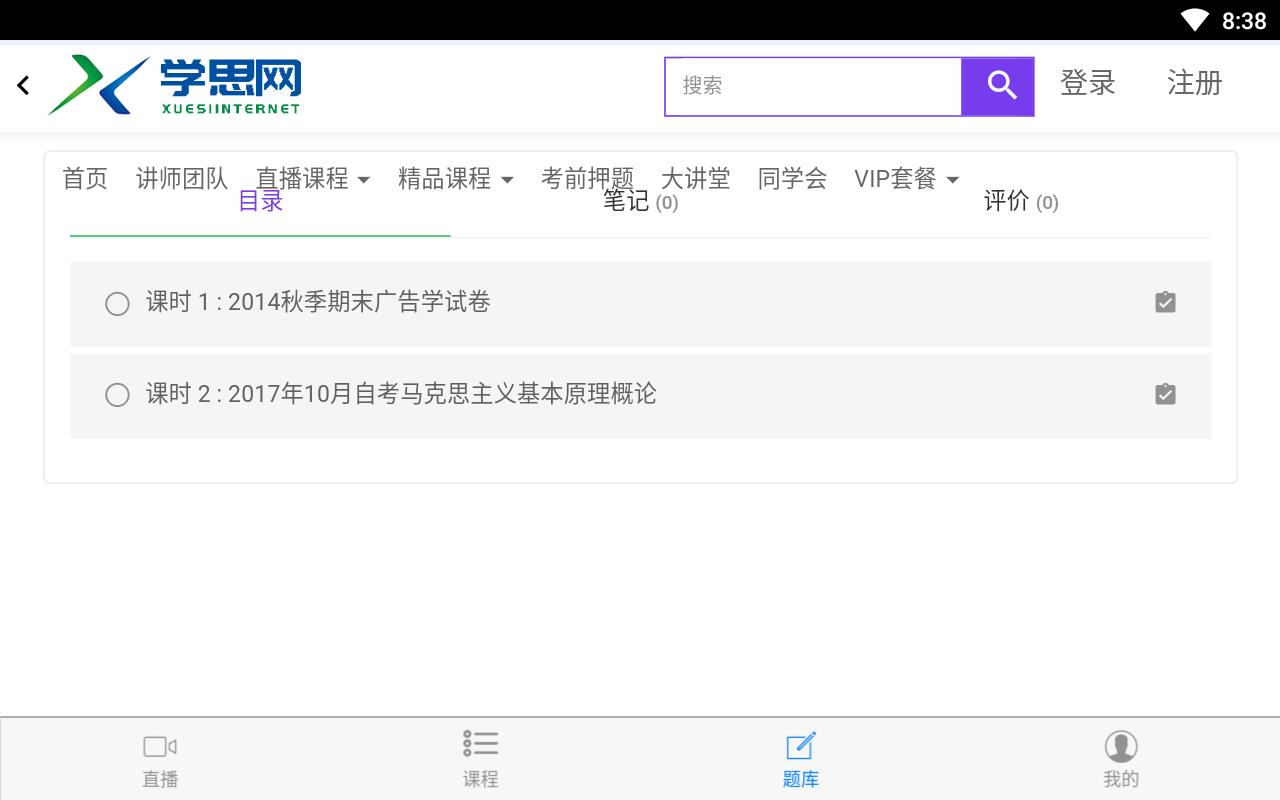Screen dimensions: 1280x800
Task: Open 大讲堂 in navigation menu
Action: tap(696, 179)
